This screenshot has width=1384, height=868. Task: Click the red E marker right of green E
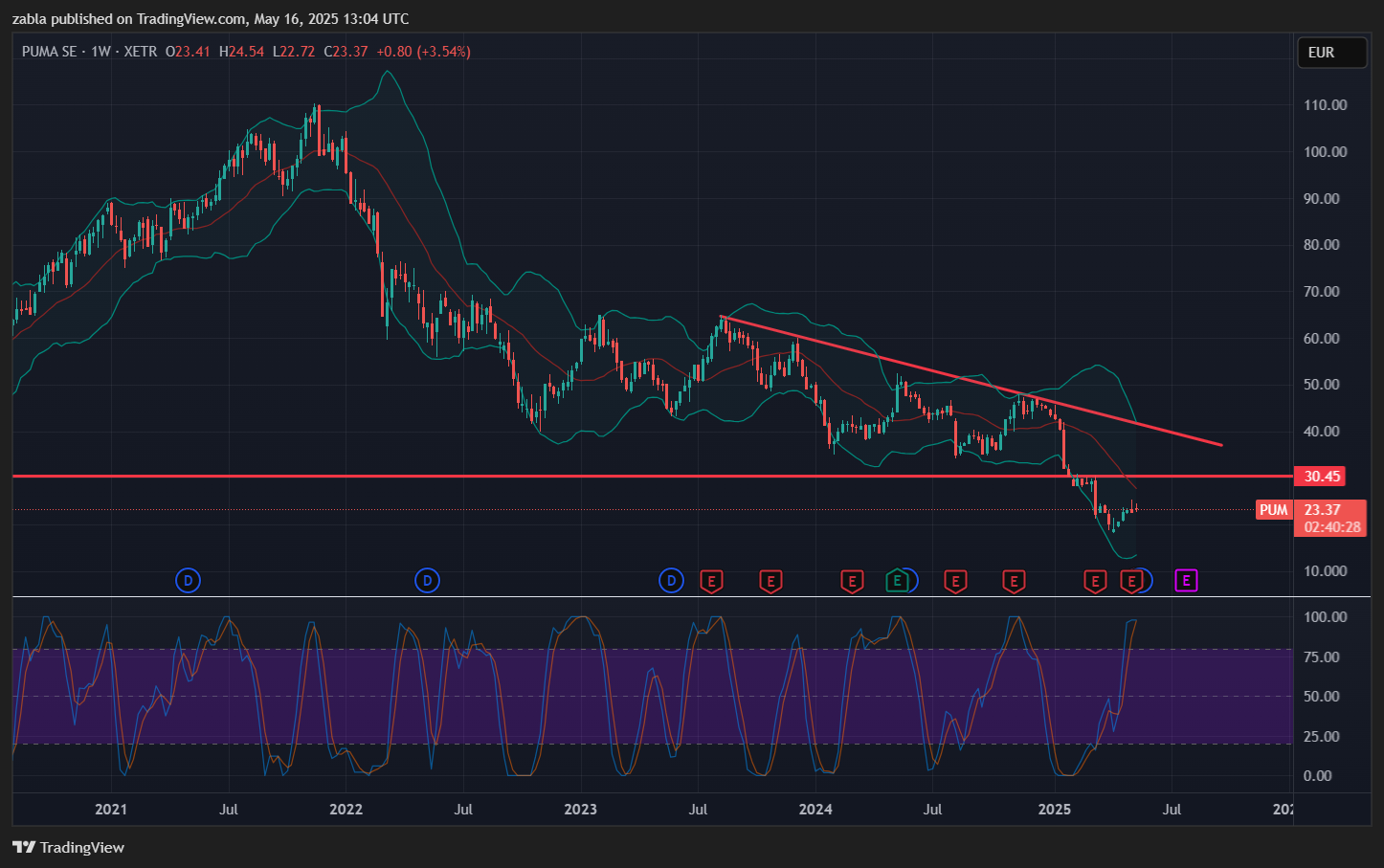click(x=955, y=581)
